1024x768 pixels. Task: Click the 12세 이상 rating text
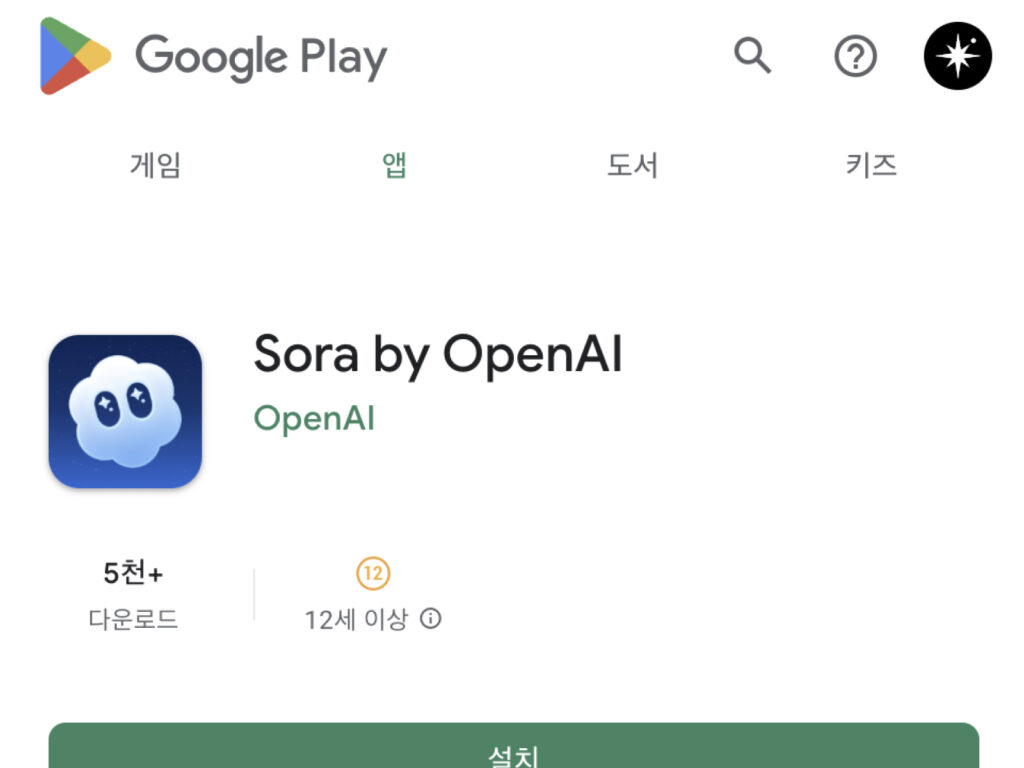click(x=356, y=618)
